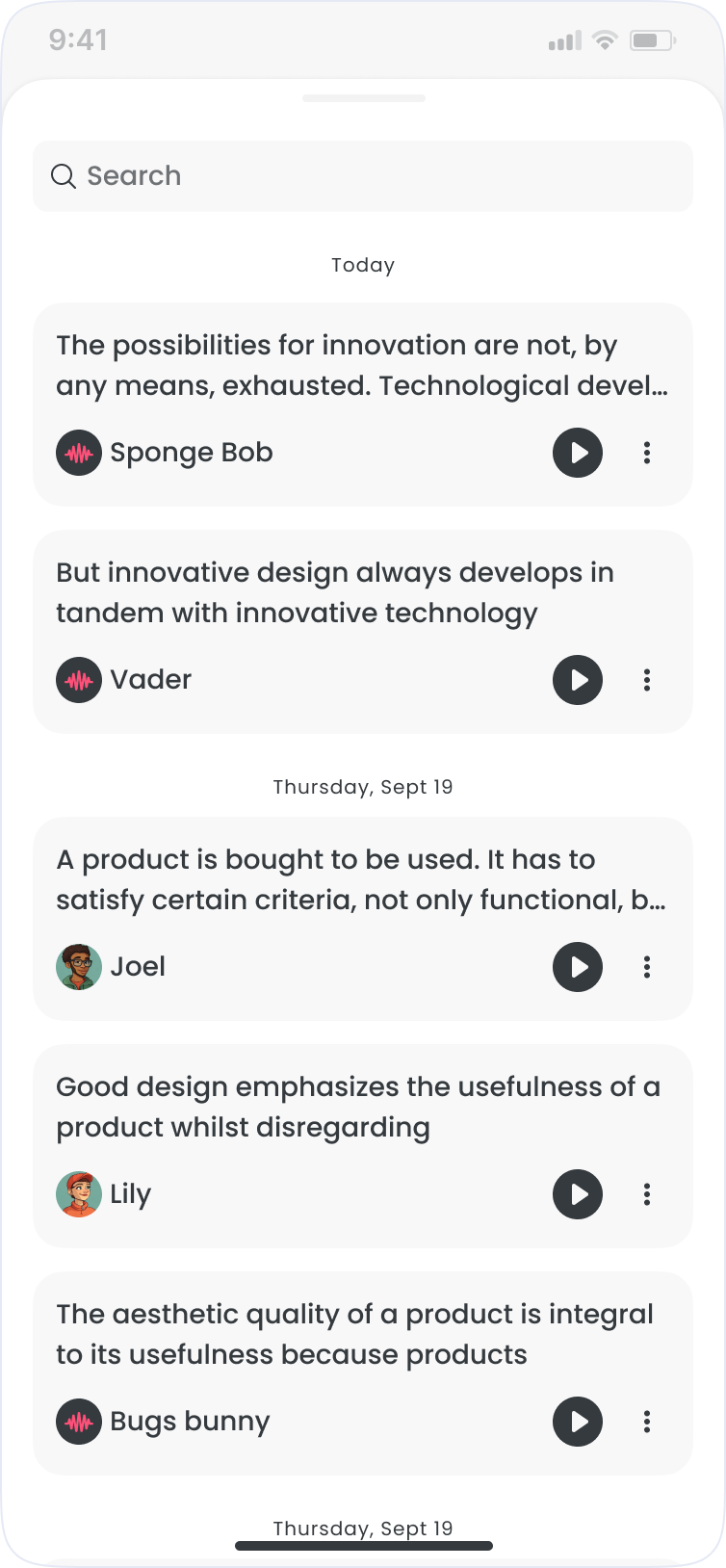Screen dimensions: 726x1568
Task: Play Joel's recording
Action: [x=578, y=967]
